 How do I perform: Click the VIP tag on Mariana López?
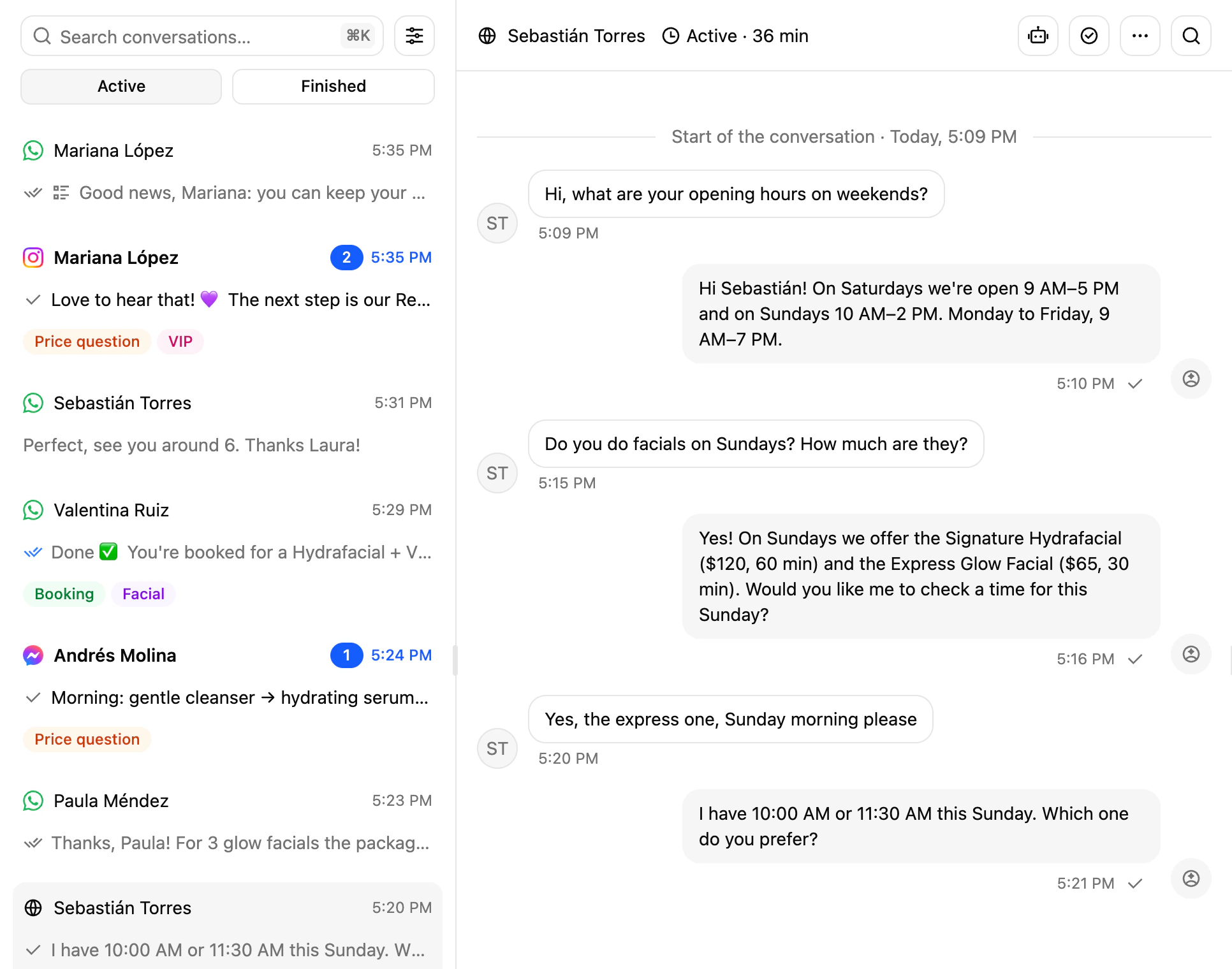click(180, 342)
